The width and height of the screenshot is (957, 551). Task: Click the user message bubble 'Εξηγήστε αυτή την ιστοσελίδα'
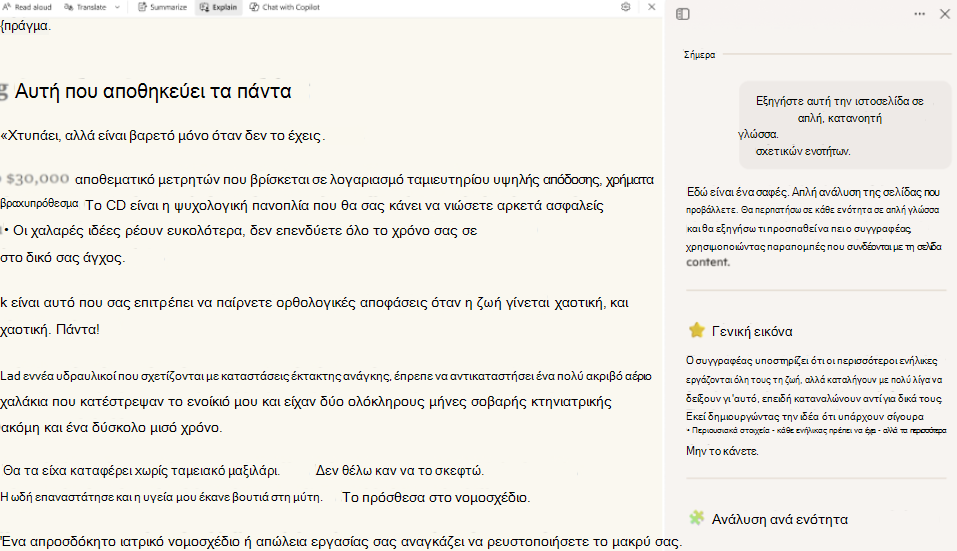tap(845, 126)
